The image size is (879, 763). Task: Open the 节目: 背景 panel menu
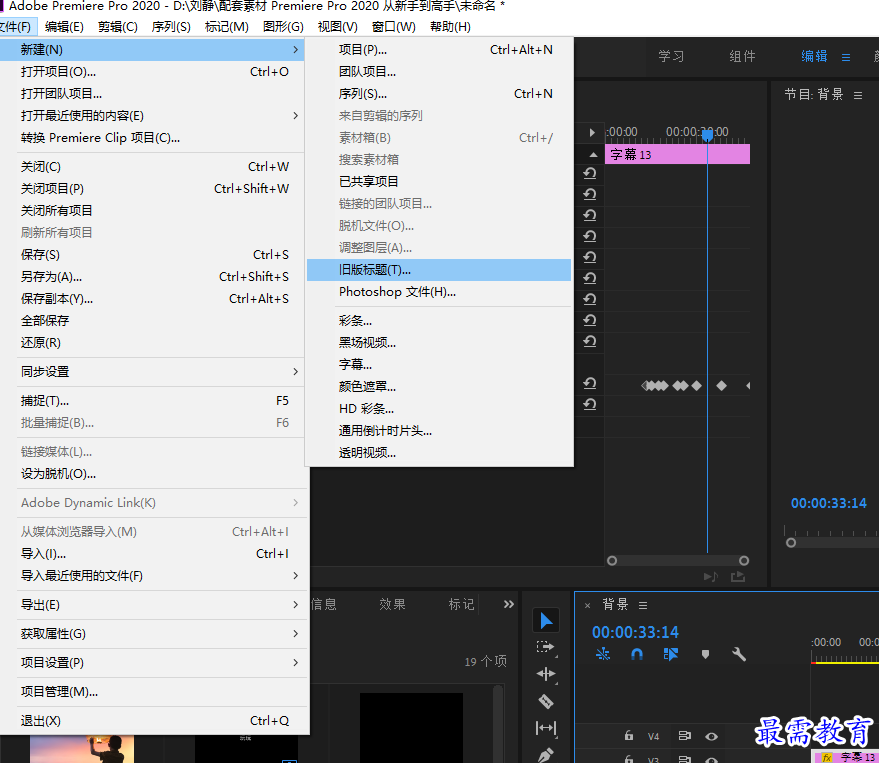(x=858, y=95)
